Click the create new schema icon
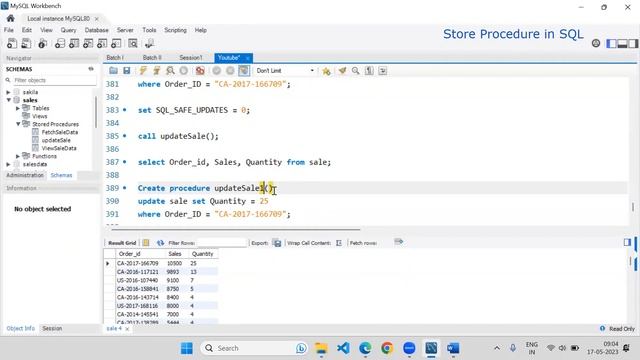This screenshot has height=360, width=640. (x=60, y=43)
